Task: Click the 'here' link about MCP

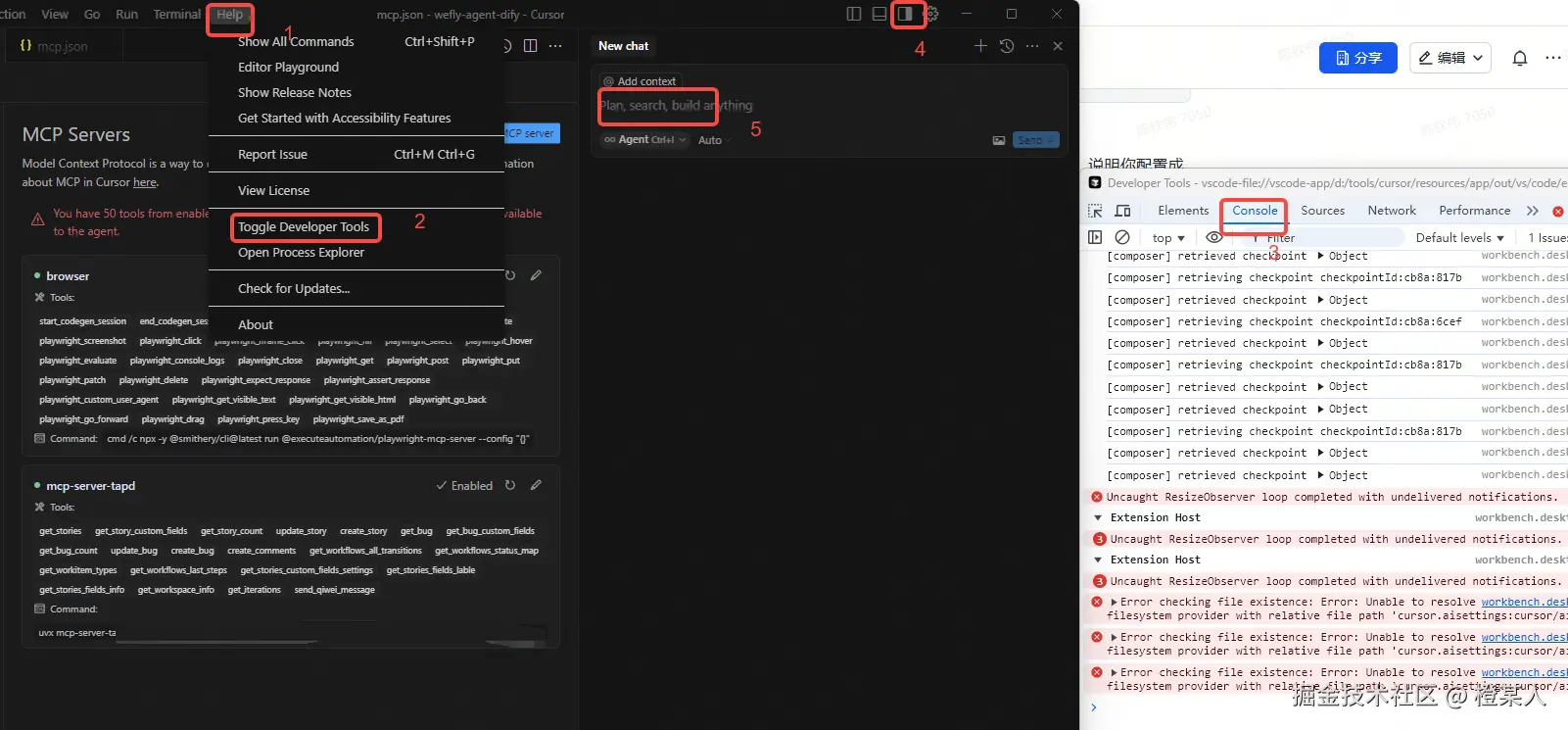Action: [145, 182]
